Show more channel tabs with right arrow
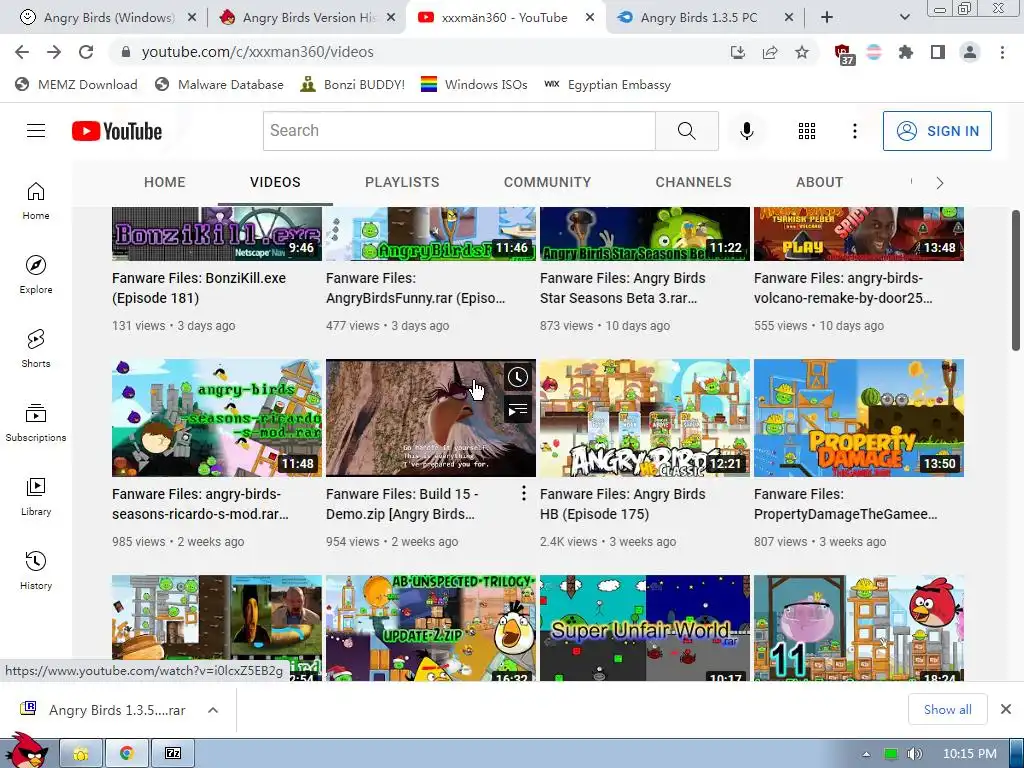This screenshot has height=768, width=1024. pyautogui.click(x=940, y=183)
